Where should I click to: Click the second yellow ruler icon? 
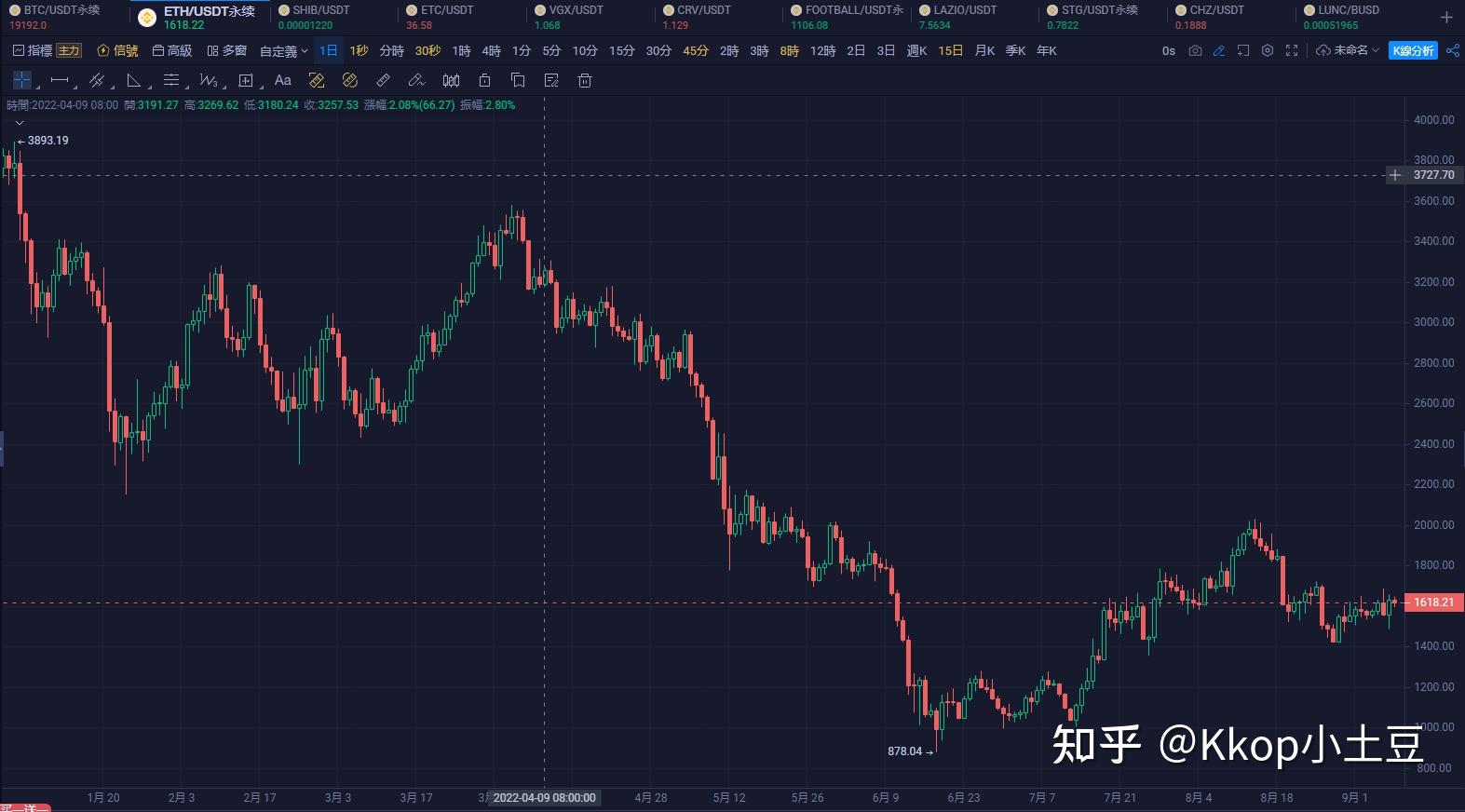pyautogui.click(x=350, y=80)
